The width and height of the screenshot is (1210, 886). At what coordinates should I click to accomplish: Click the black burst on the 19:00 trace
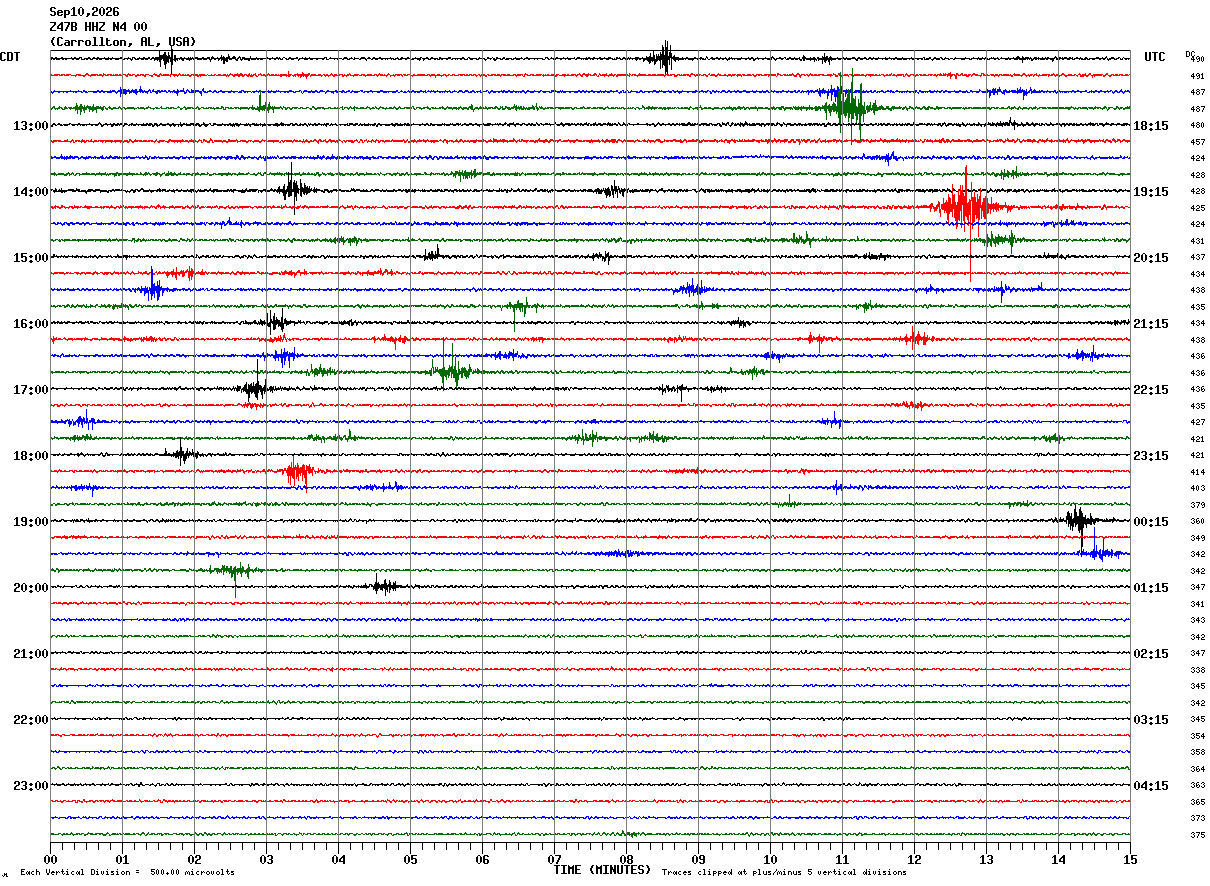coord(1079,521)
